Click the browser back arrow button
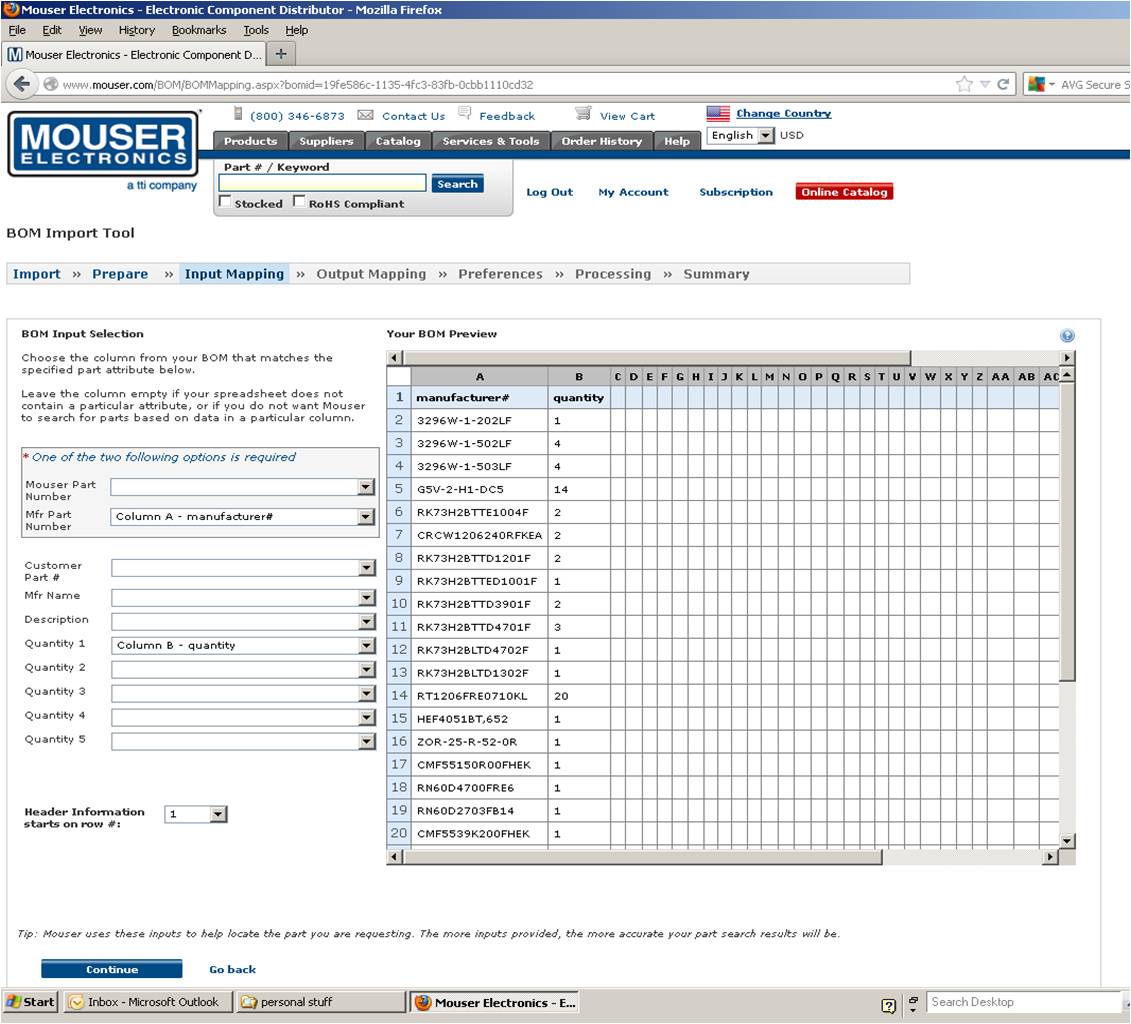The height and width of the screenshot is (1024, 1131). point(22,84)
